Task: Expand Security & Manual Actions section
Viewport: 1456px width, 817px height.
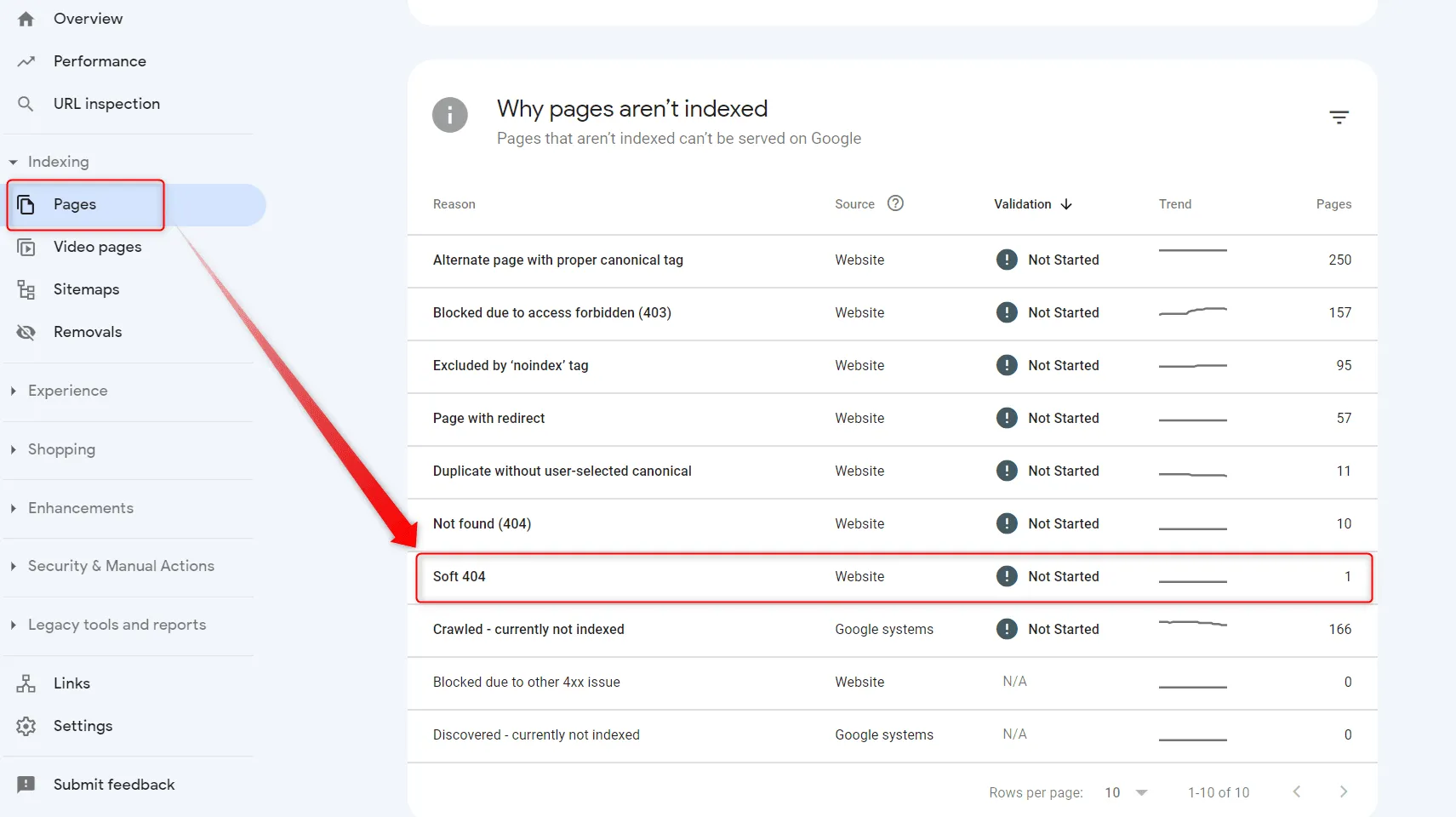Action: 14,566
